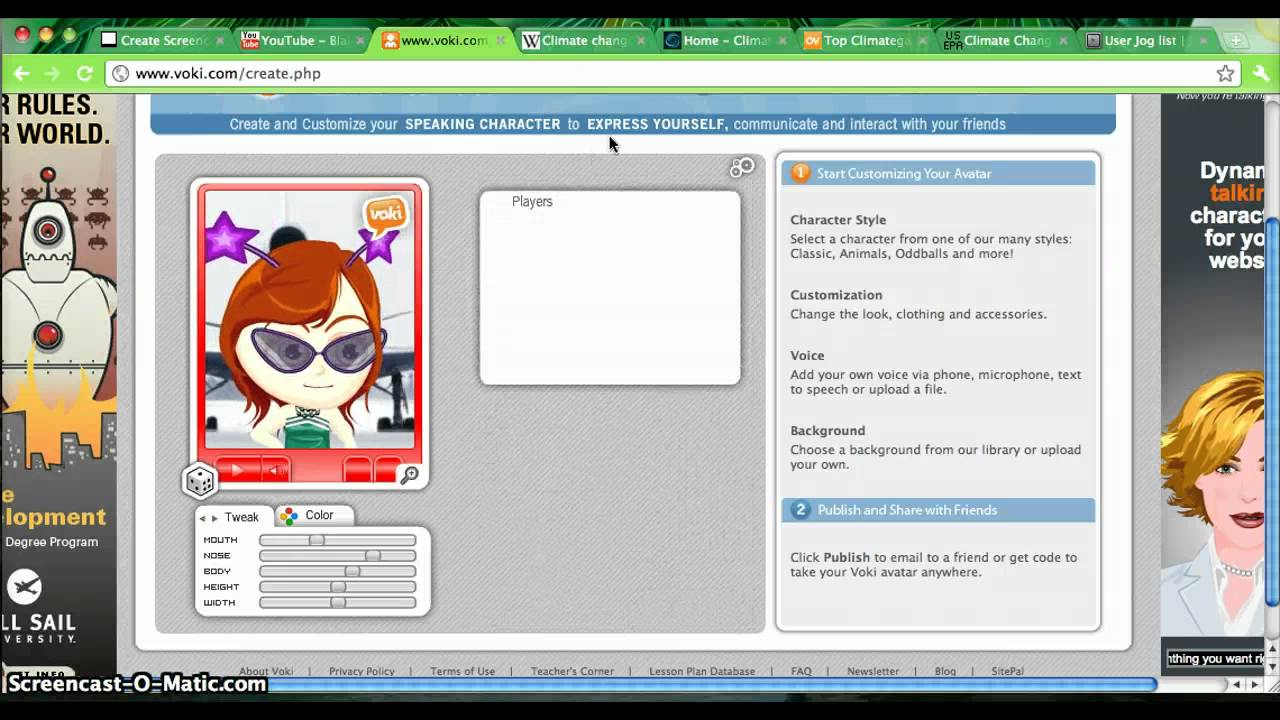This screenshot has width=1280, height=720.
Task: Reload the page with the refresh icon
Action: [x=85, y=73]
